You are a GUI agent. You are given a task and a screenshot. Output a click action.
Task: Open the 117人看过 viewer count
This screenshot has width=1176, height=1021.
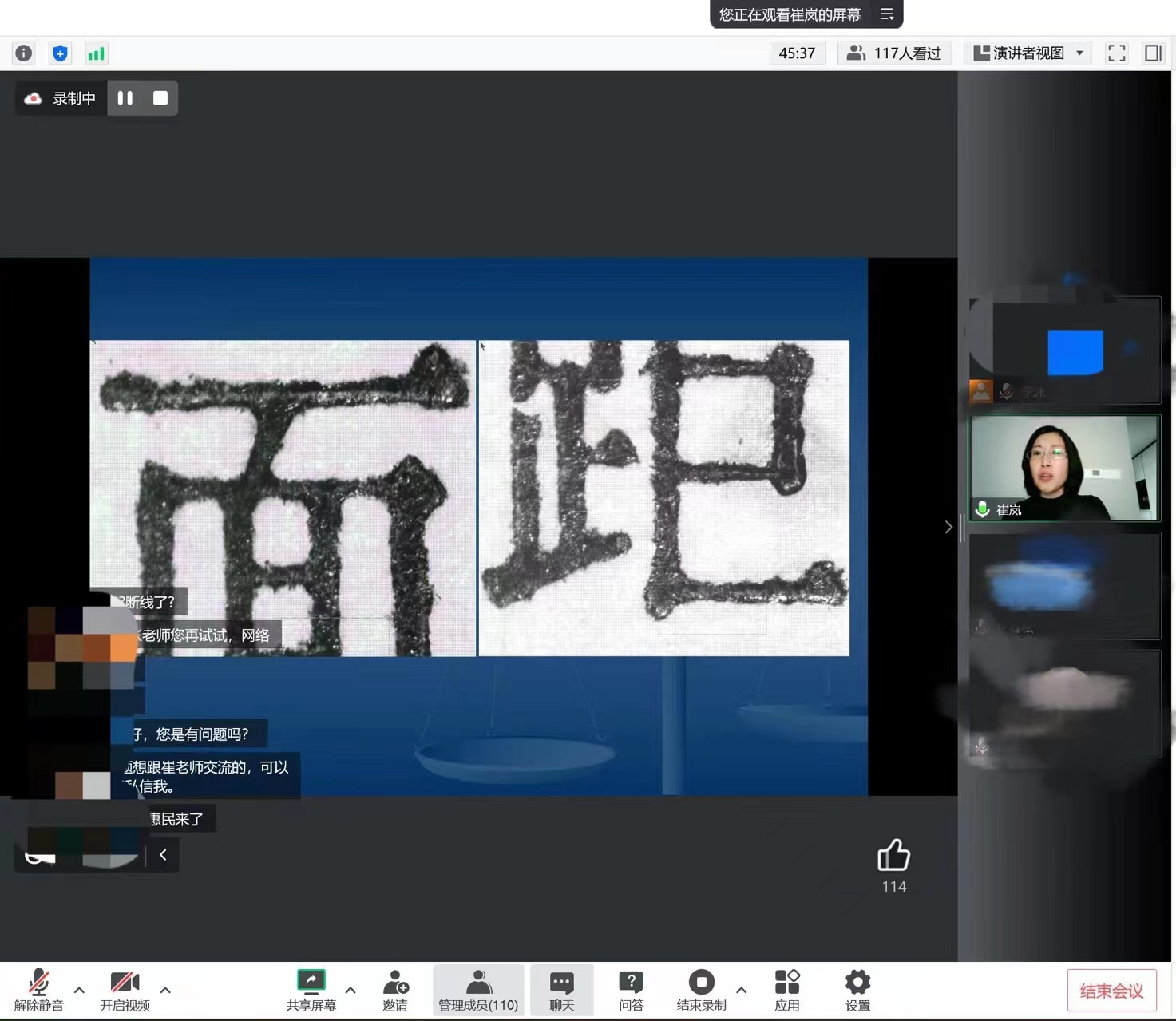point(894,53)
